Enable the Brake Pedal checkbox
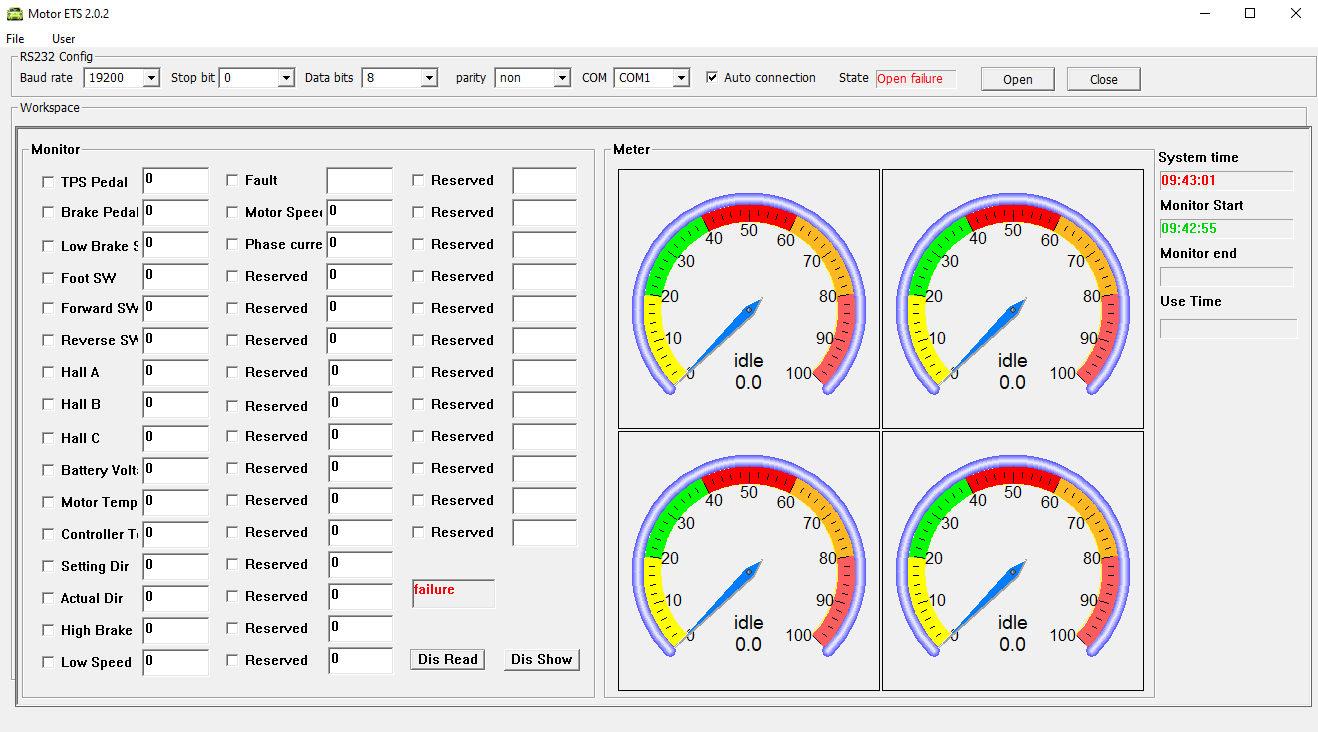The width and height of the screenshot is (1318, 732). pyautogui.click(x=48, y=212)
